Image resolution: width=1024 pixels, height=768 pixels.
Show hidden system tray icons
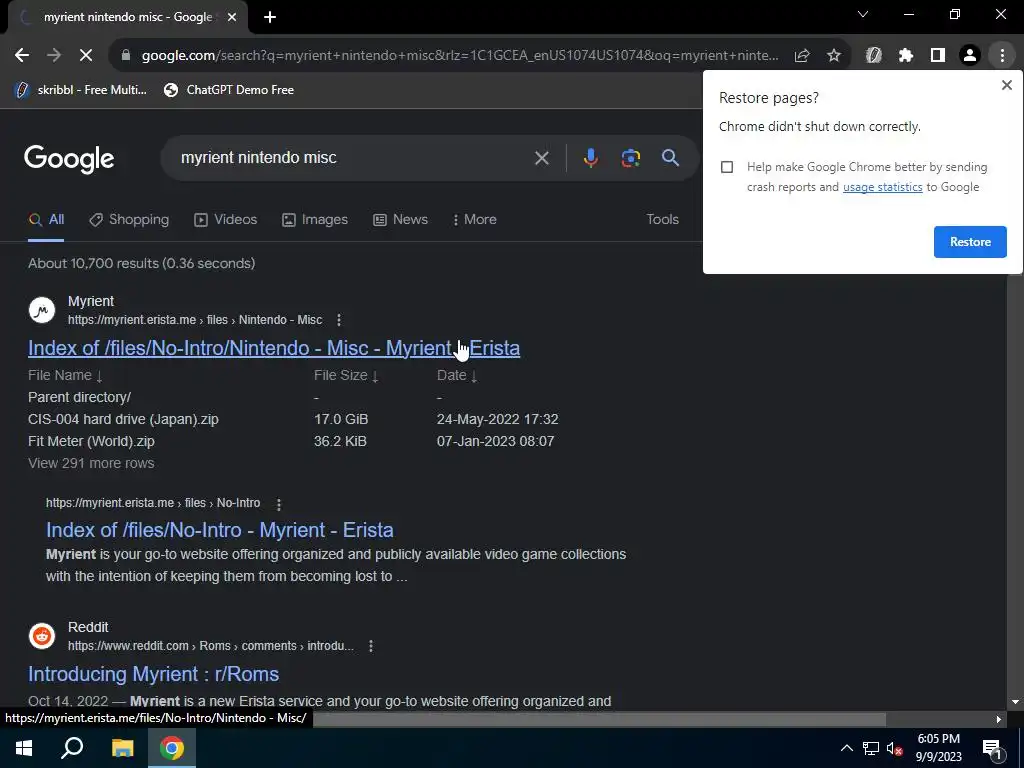tap(846, 748)
